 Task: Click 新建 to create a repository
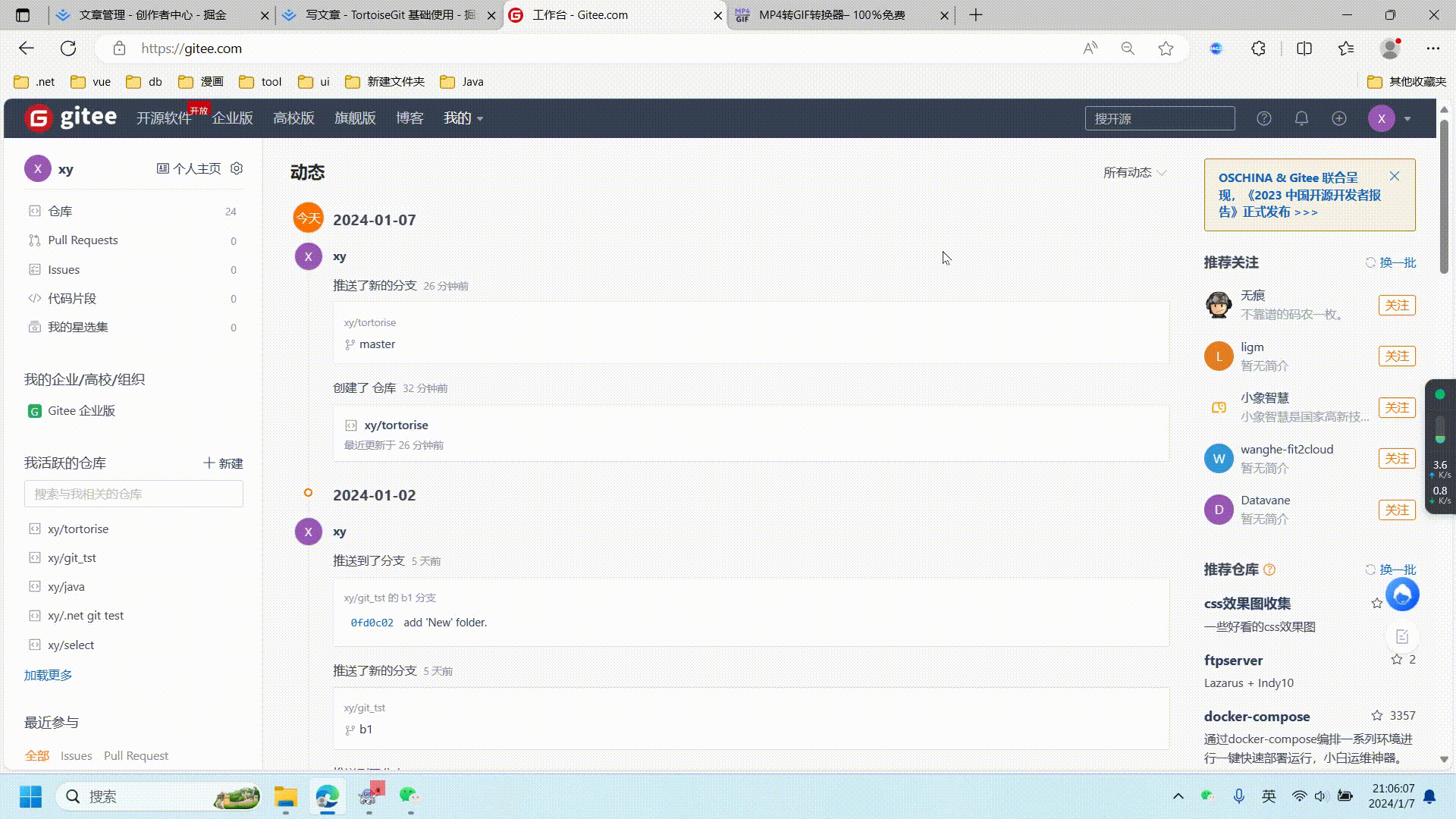click(223, 463)
